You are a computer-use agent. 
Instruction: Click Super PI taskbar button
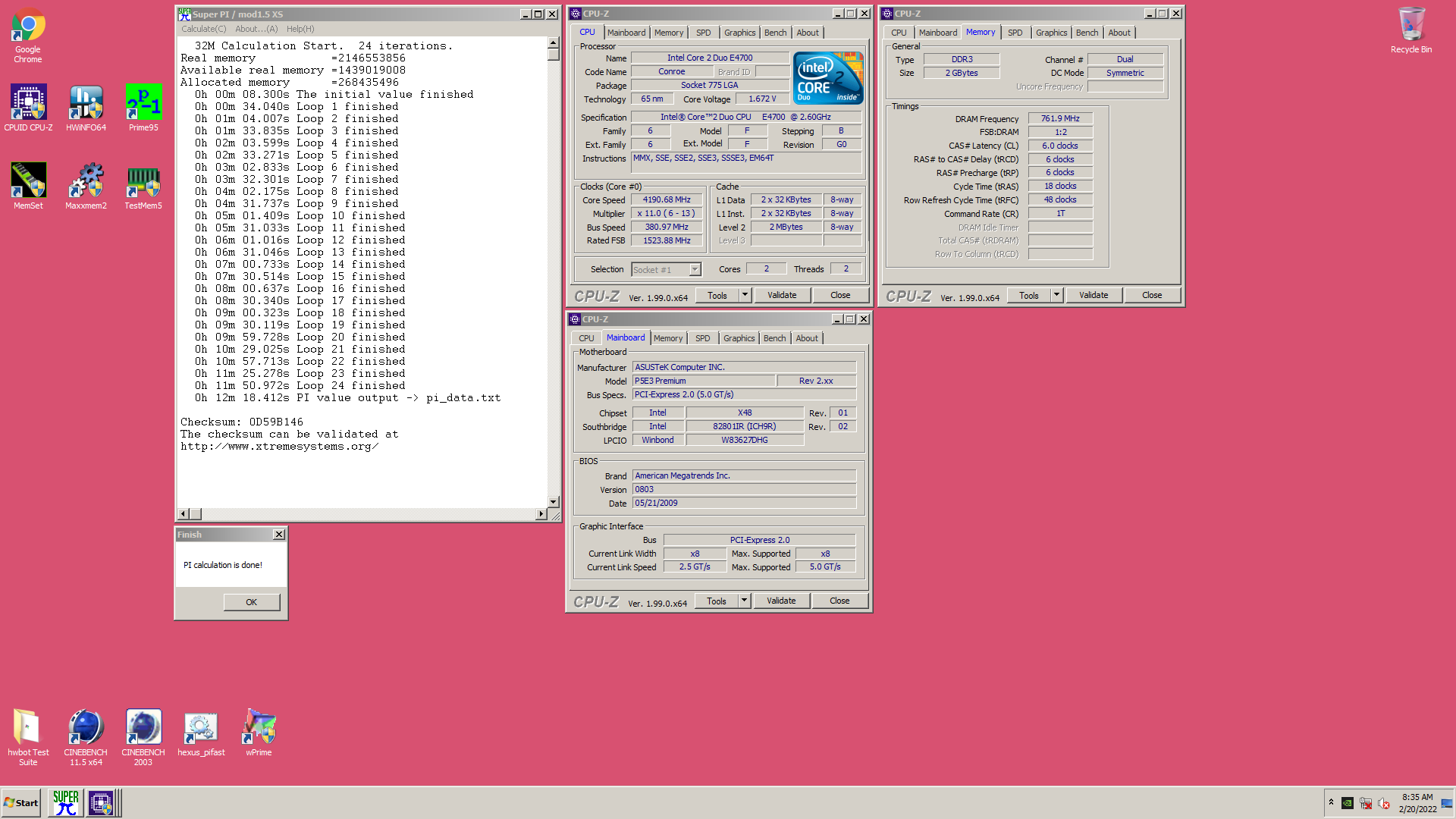[66, 802]
